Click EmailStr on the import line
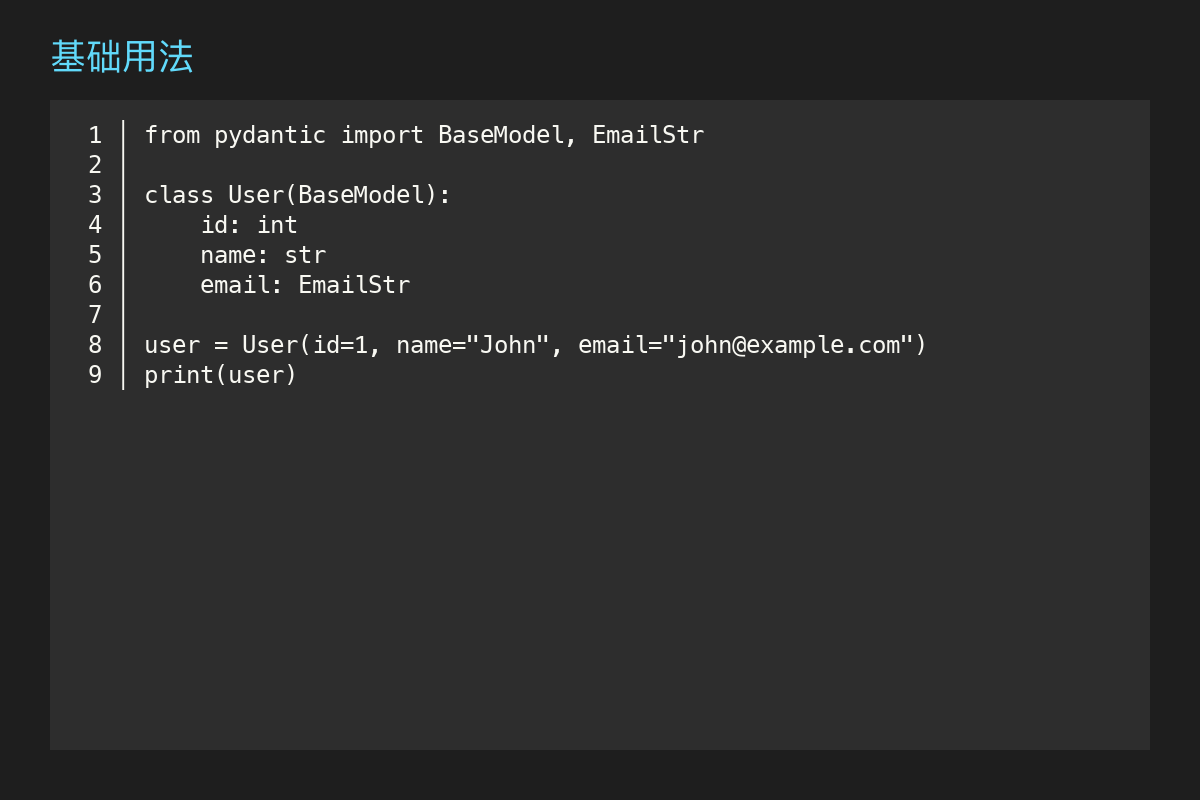This screenshot has width=1200, height=800. [x=648, y=135]
